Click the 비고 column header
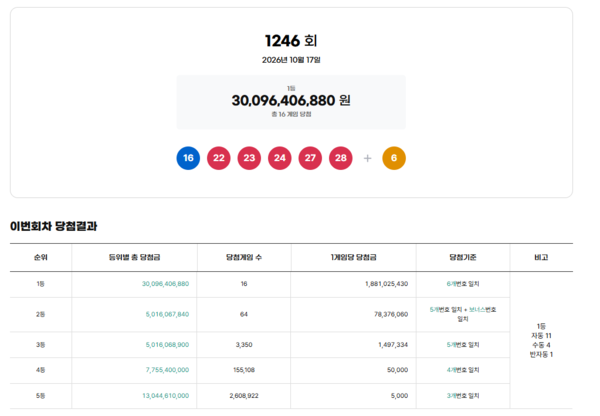 pos(541,257)
